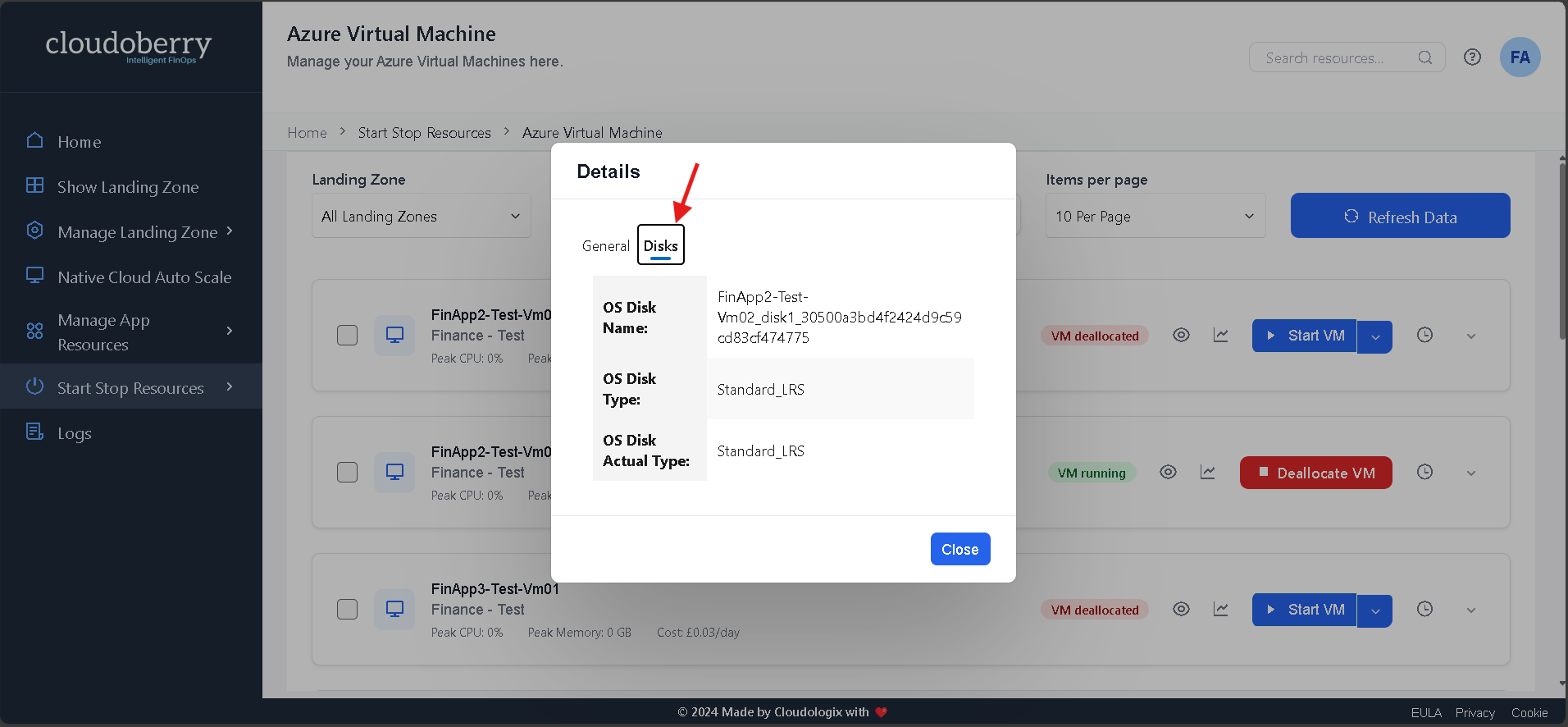This screenshot has height=727, width=1568.
Task: Click the search magnifier icon
Action: coord(1424,57)
